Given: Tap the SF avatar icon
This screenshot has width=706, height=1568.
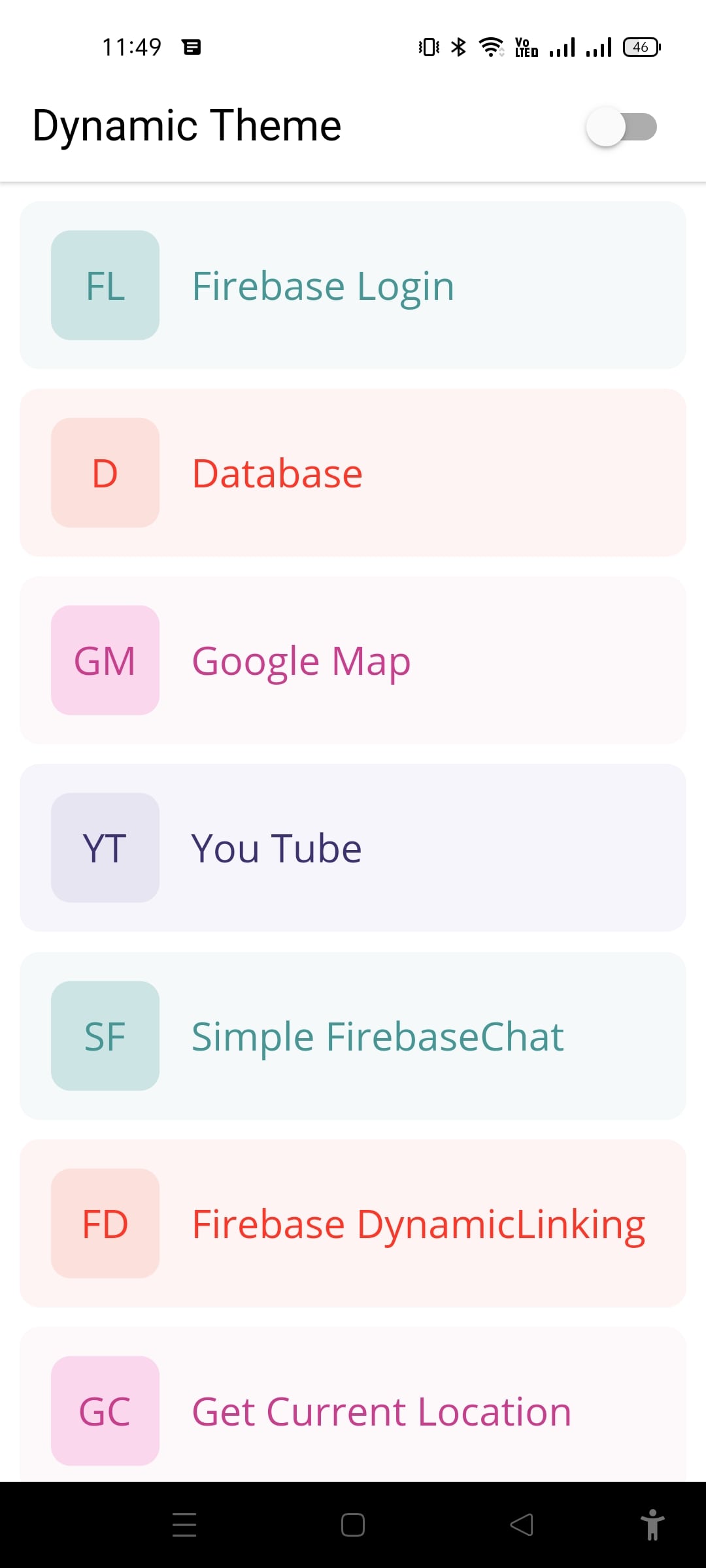Looking at the screenshot, I should tap(105, 1036).
